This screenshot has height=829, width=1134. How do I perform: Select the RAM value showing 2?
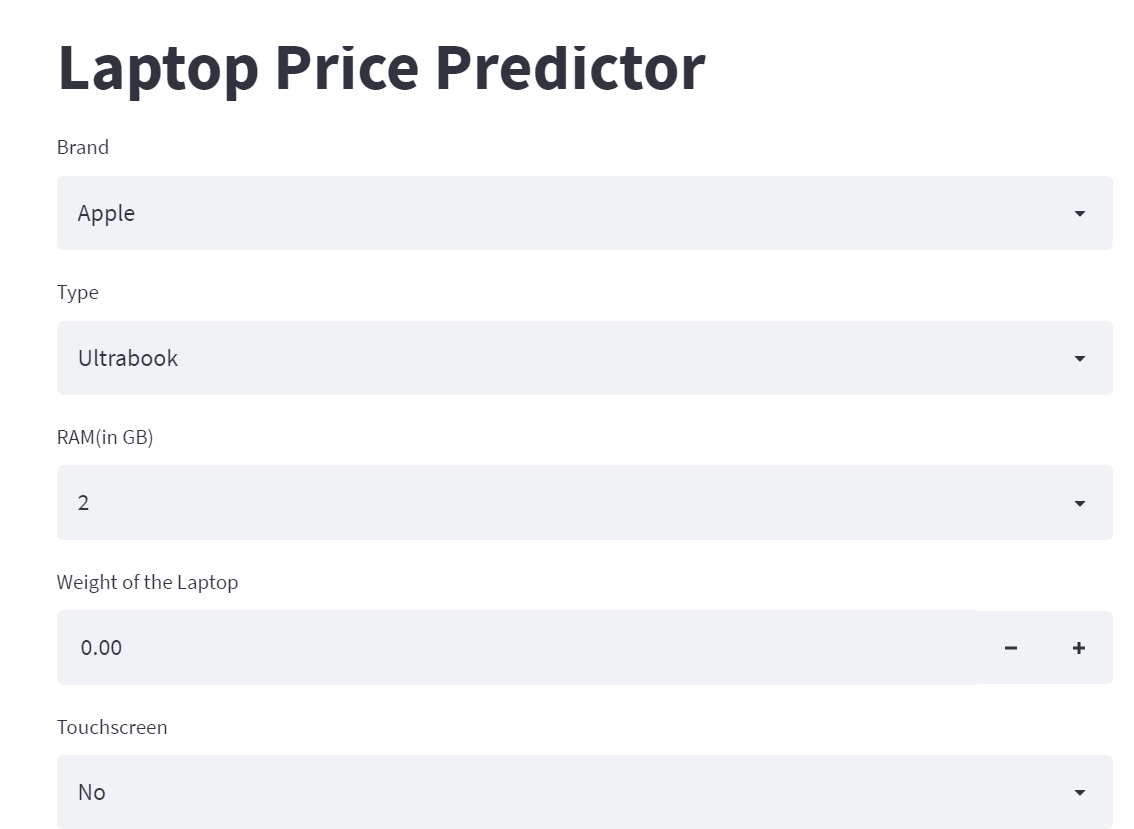click(84, 502)
